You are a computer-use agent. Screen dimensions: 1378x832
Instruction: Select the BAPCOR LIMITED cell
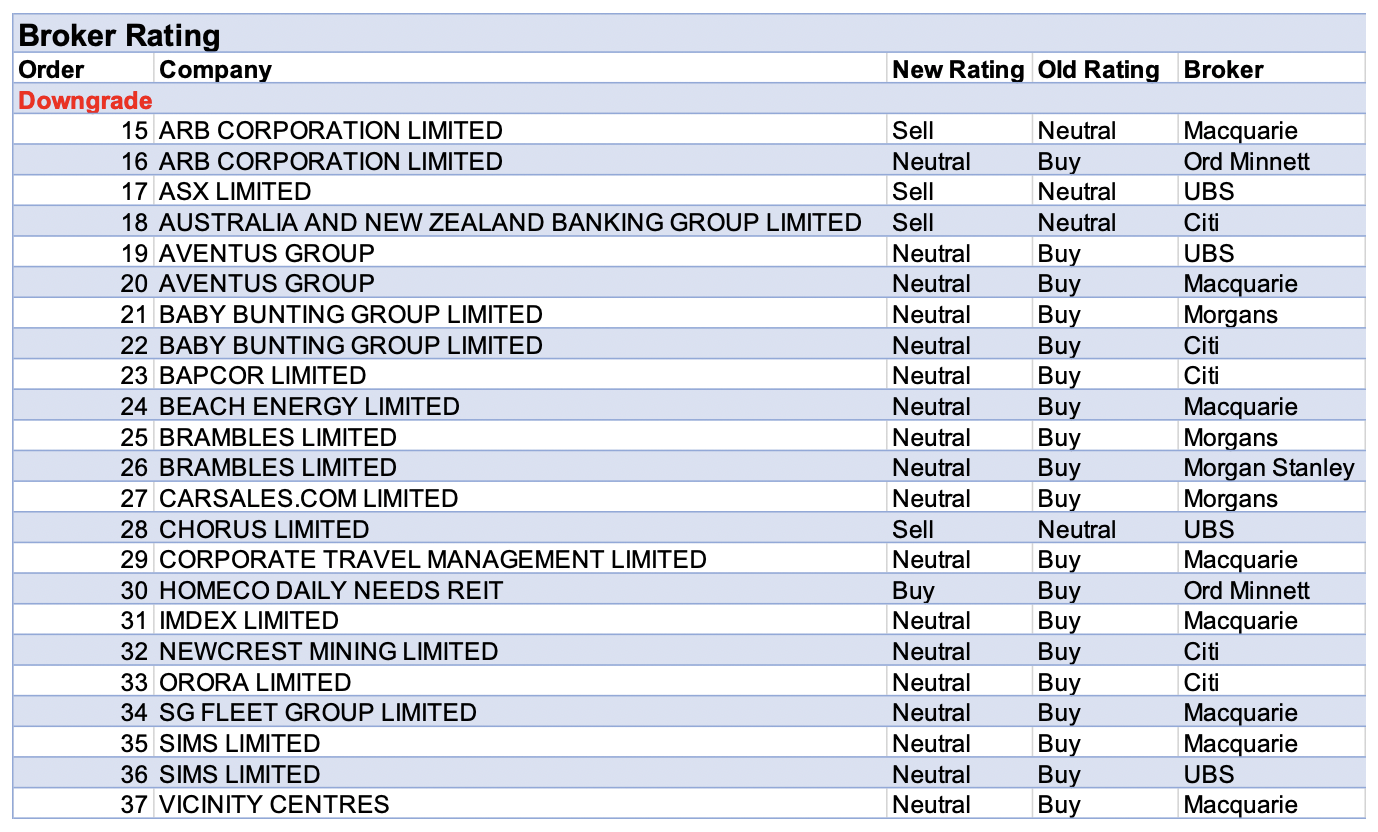(262, 376)
